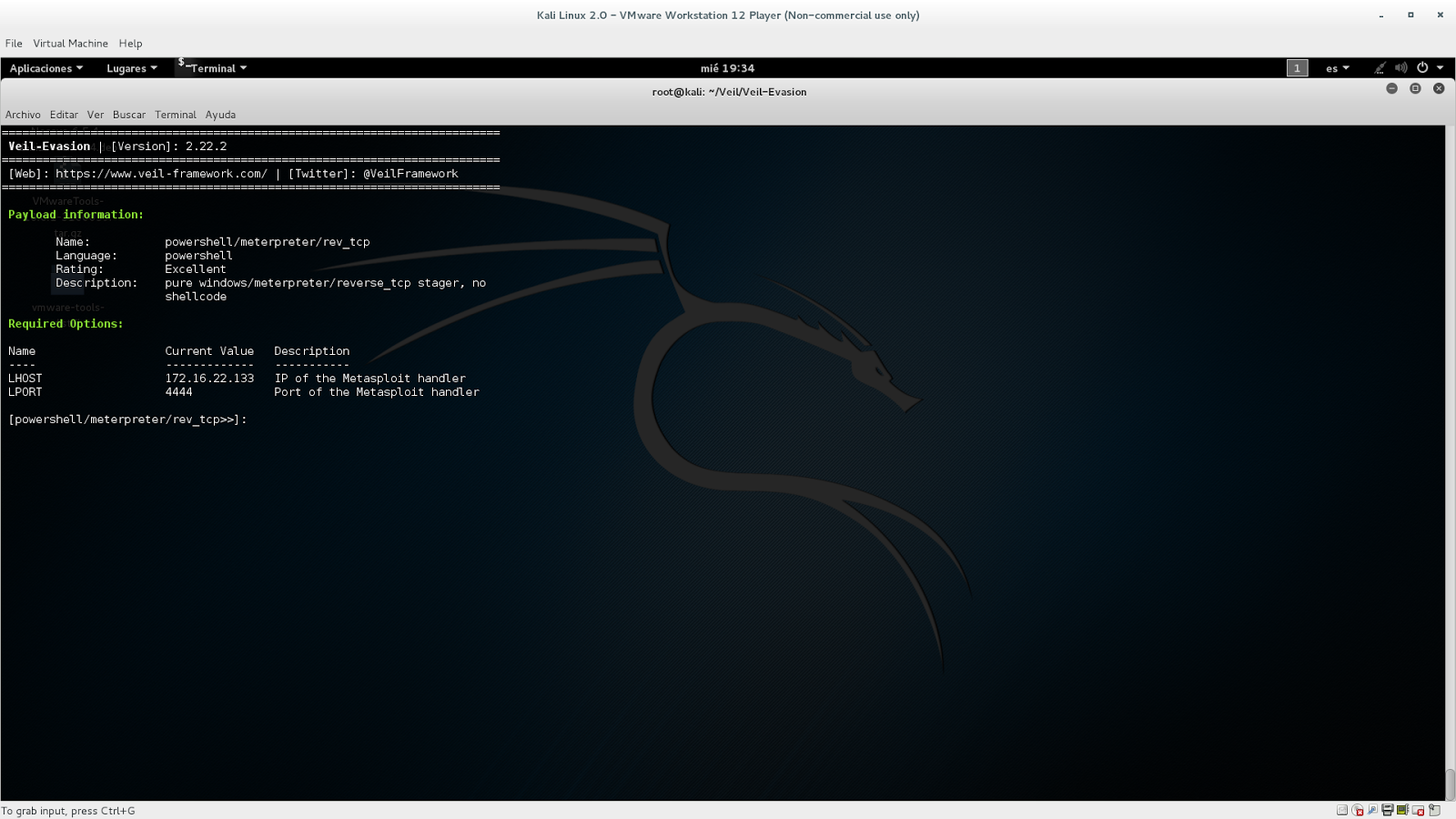Click the disconnected network icon in the top panel
This screenshot has width=1456, height=819.
1380,68
